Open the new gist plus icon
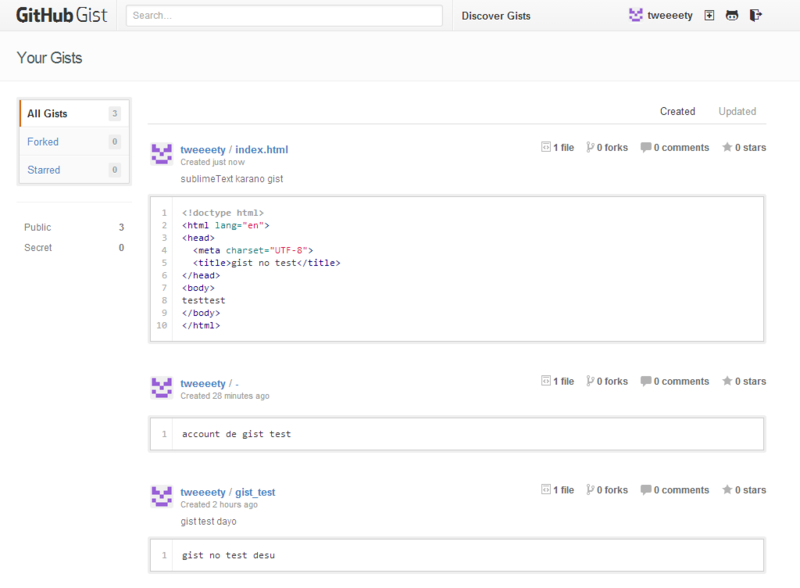The height and width of the screenshot is (588, 800). [709, 15]
